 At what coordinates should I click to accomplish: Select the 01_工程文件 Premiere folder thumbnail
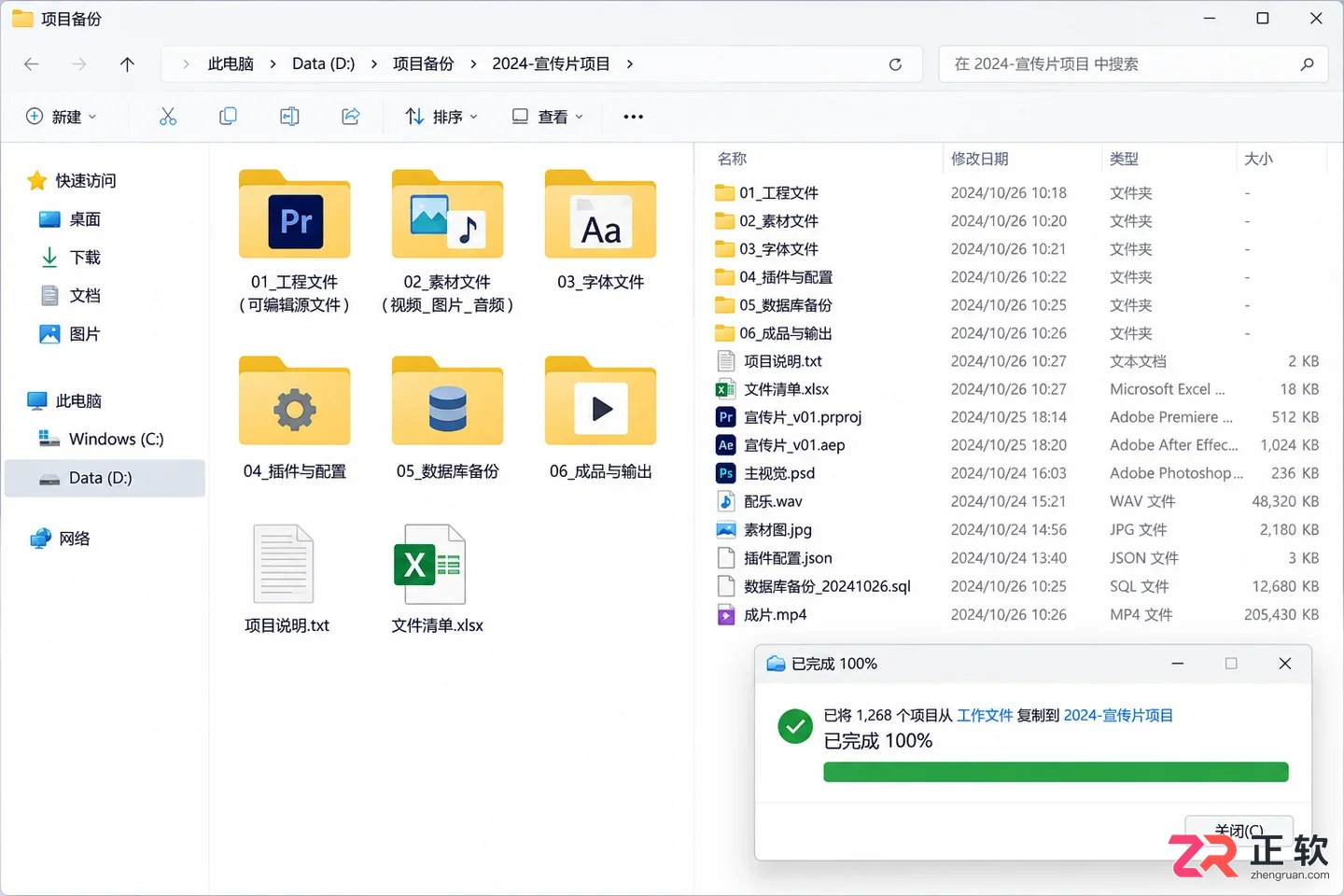(x=295, y=214)
